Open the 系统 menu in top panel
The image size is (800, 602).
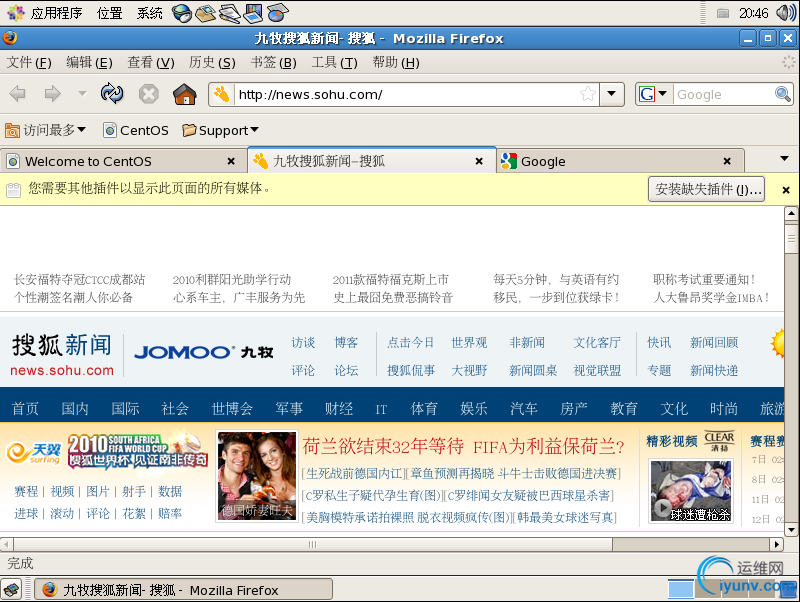[149, 13]
